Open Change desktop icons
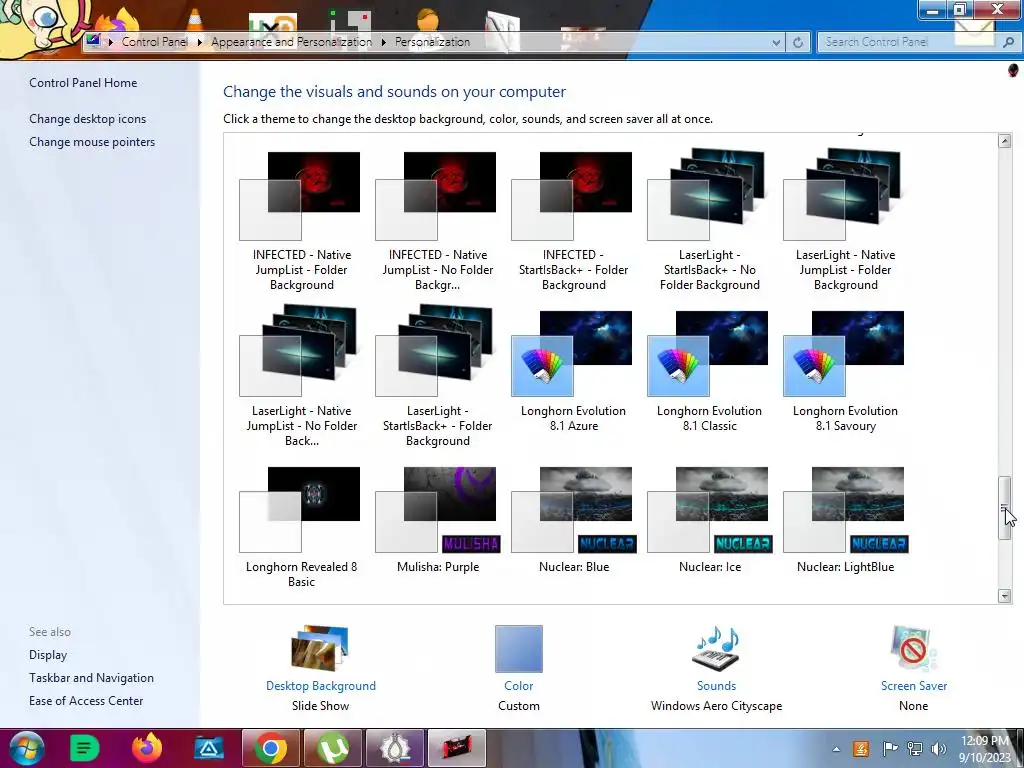 88,119
